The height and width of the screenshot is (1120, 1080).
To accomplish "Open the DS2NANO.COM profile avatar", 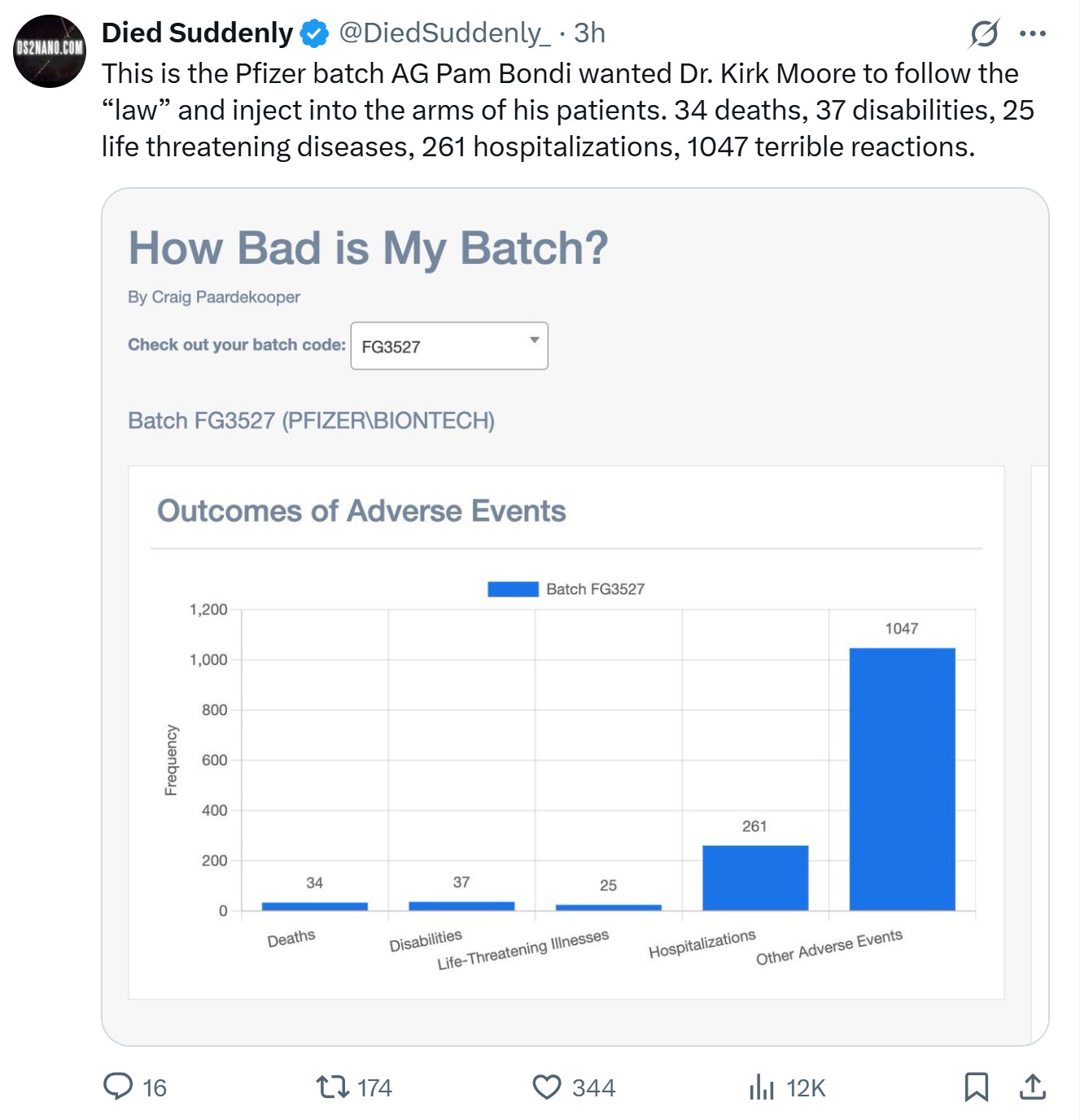I will pyautogui.click(x=50, y=50).
